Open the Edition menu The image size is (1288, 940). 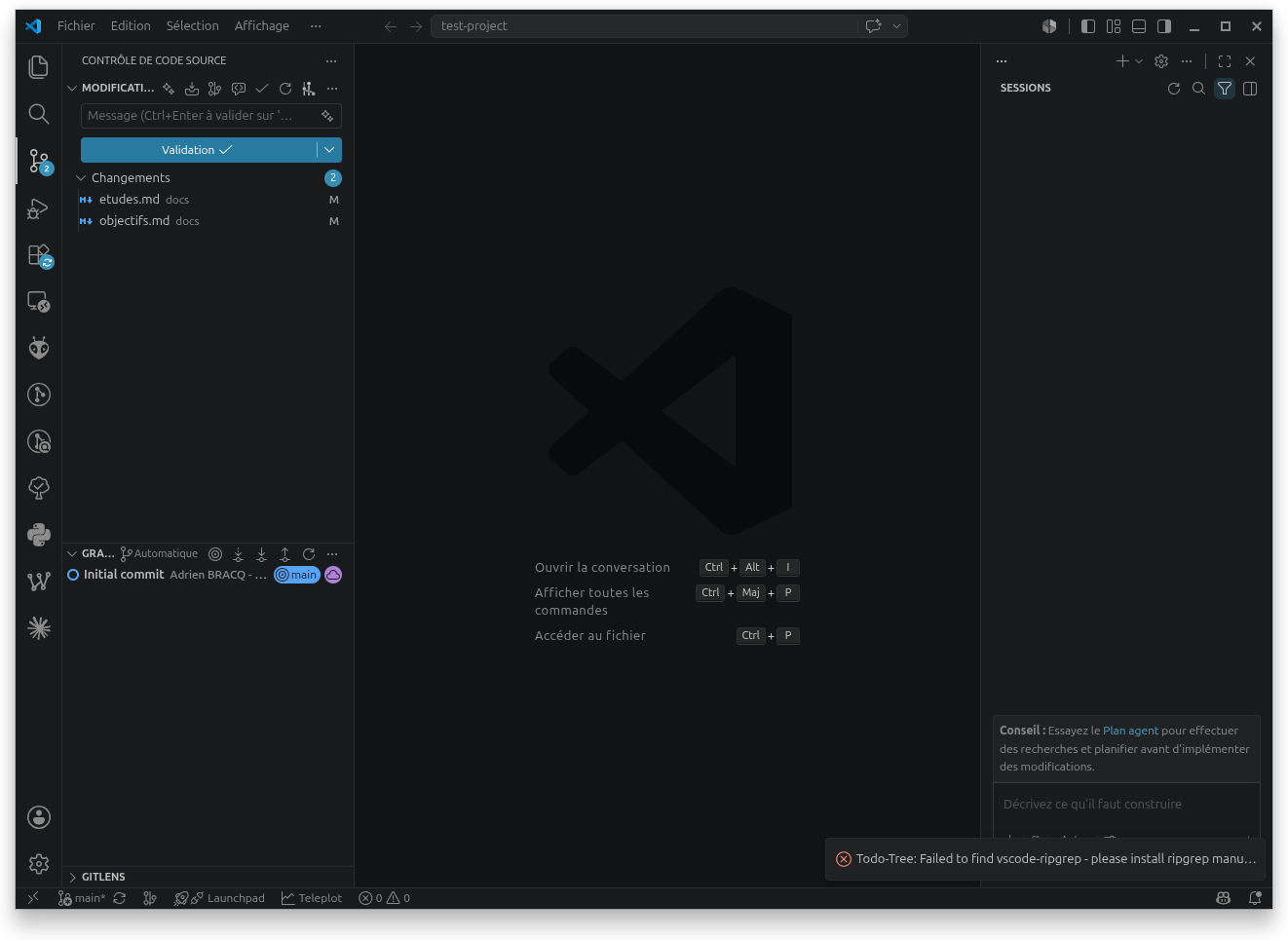131,26
